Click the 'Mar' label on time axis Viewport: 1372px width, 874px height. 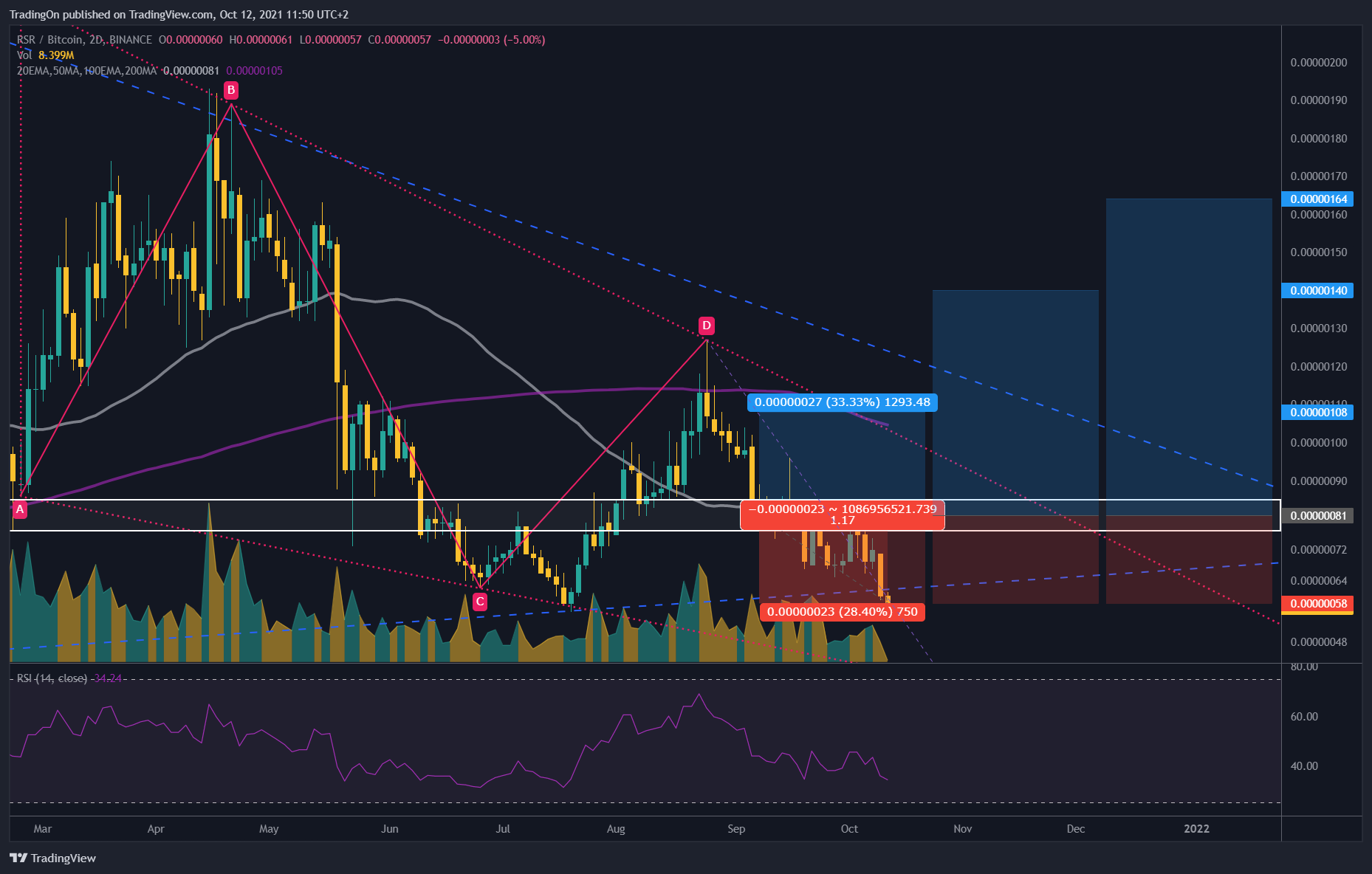point(43,828)
